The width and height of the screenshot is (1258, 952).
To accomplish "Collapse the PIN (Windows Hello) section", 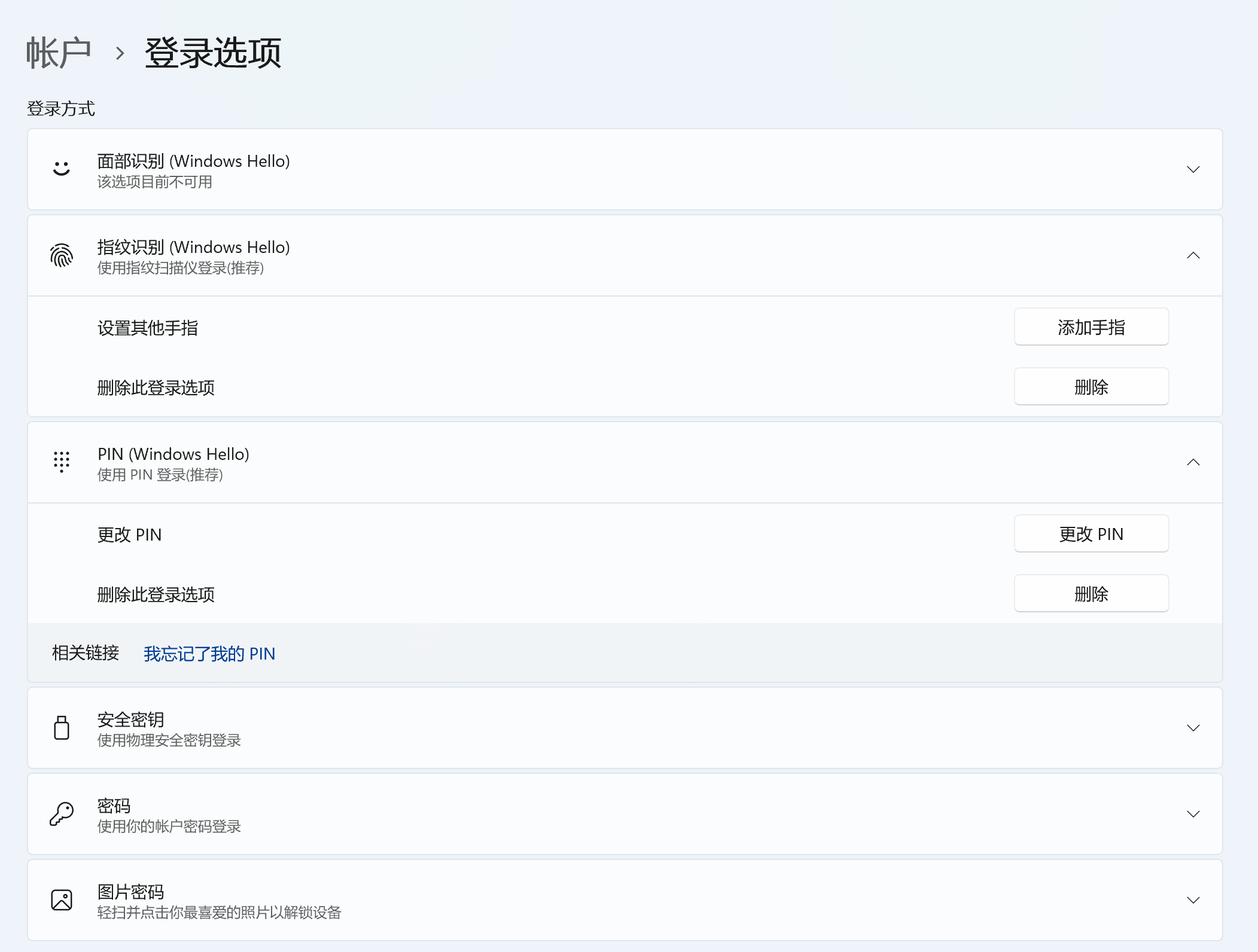I will point(1193,462).
